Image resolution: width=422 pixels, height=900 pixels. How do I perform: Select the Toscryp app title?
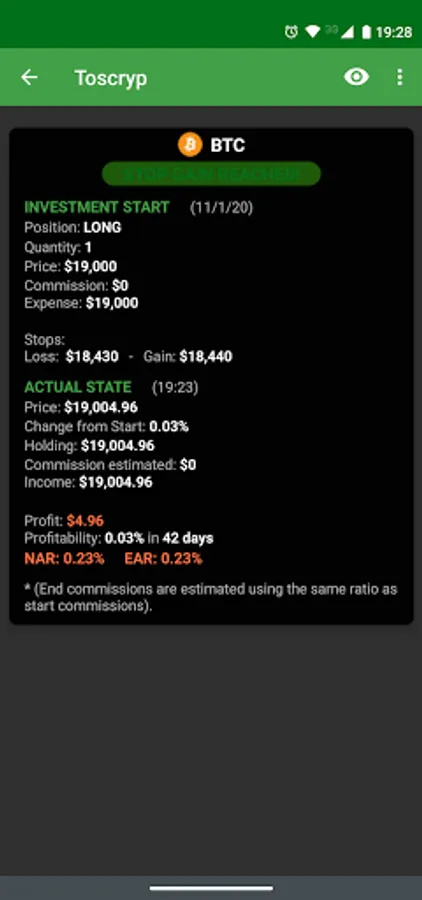coord(111,78)
